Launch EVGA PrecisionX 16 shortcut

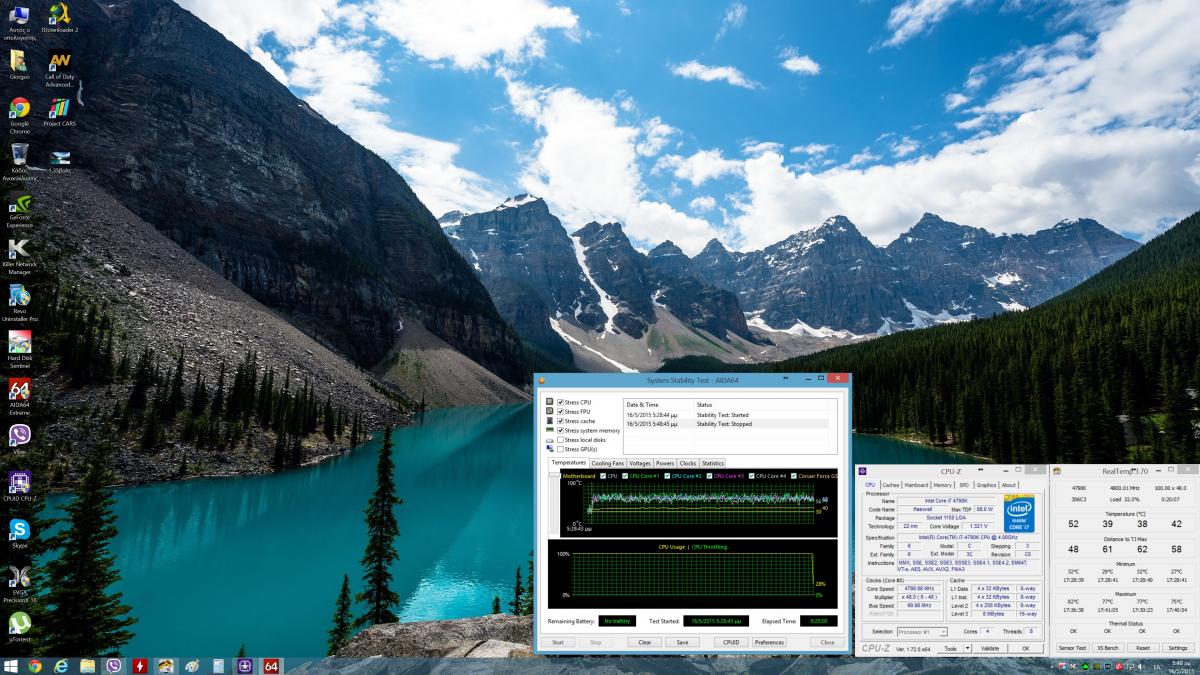click(20, 585)
